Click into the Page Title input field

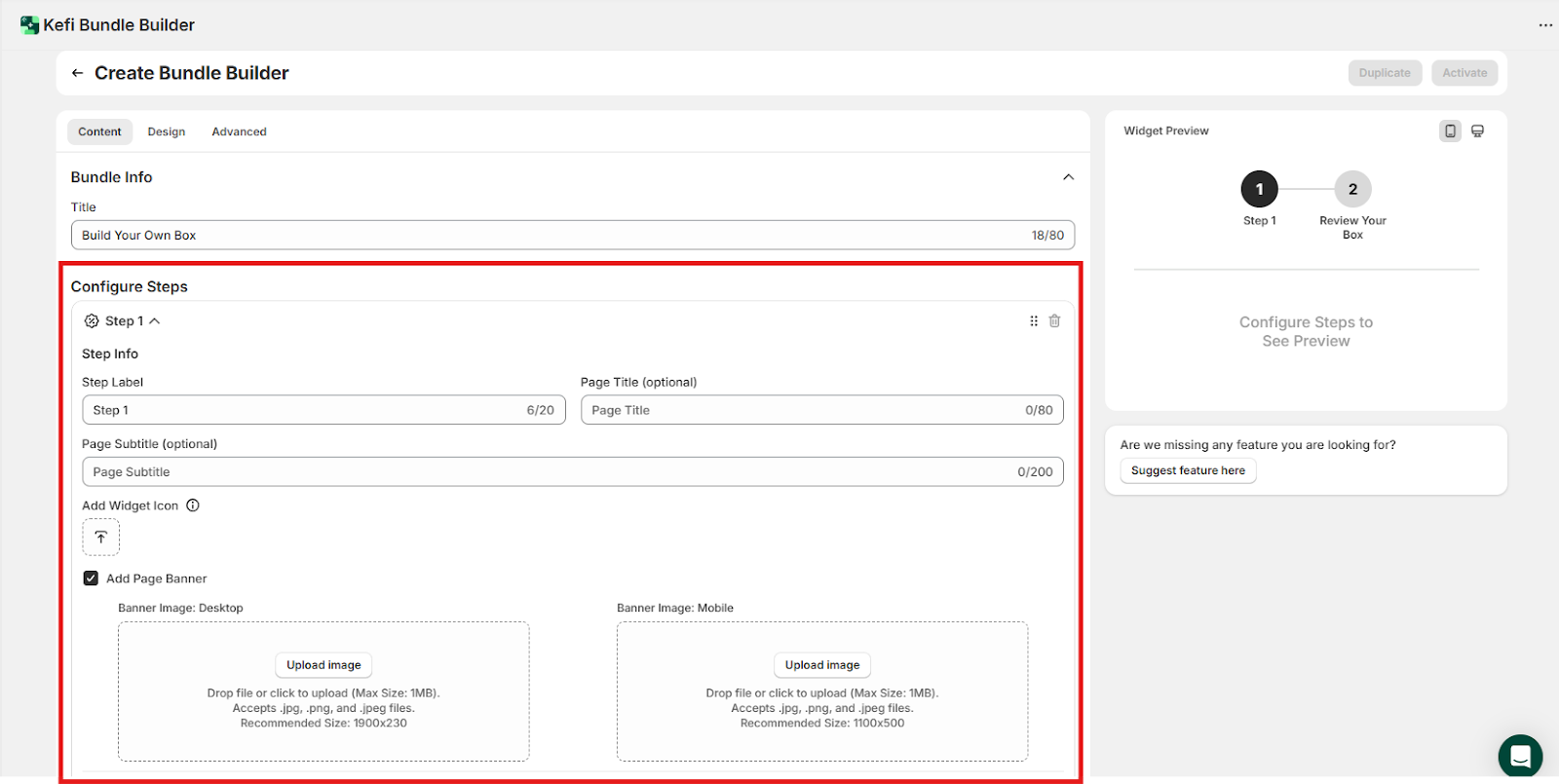click(799, 410)
